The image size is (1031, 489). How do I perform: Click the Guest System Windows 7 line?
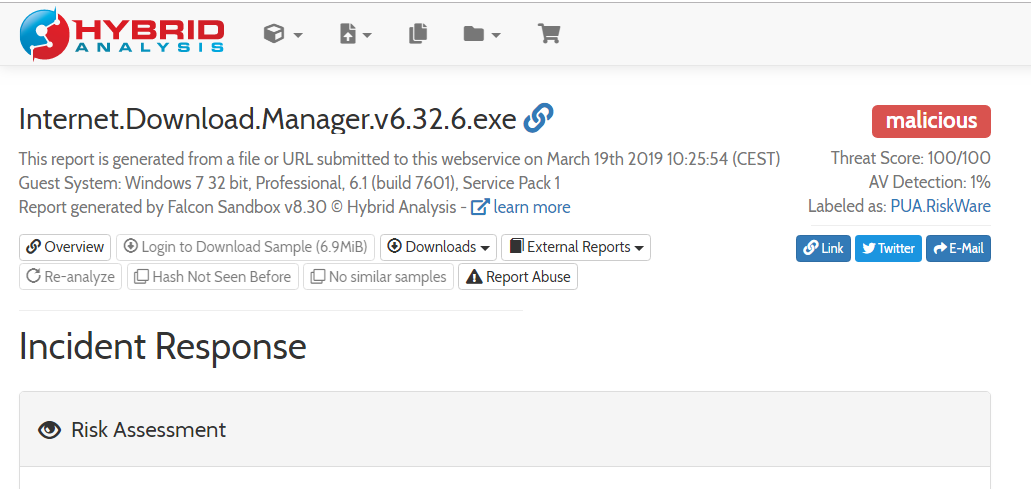coord(289,182)
